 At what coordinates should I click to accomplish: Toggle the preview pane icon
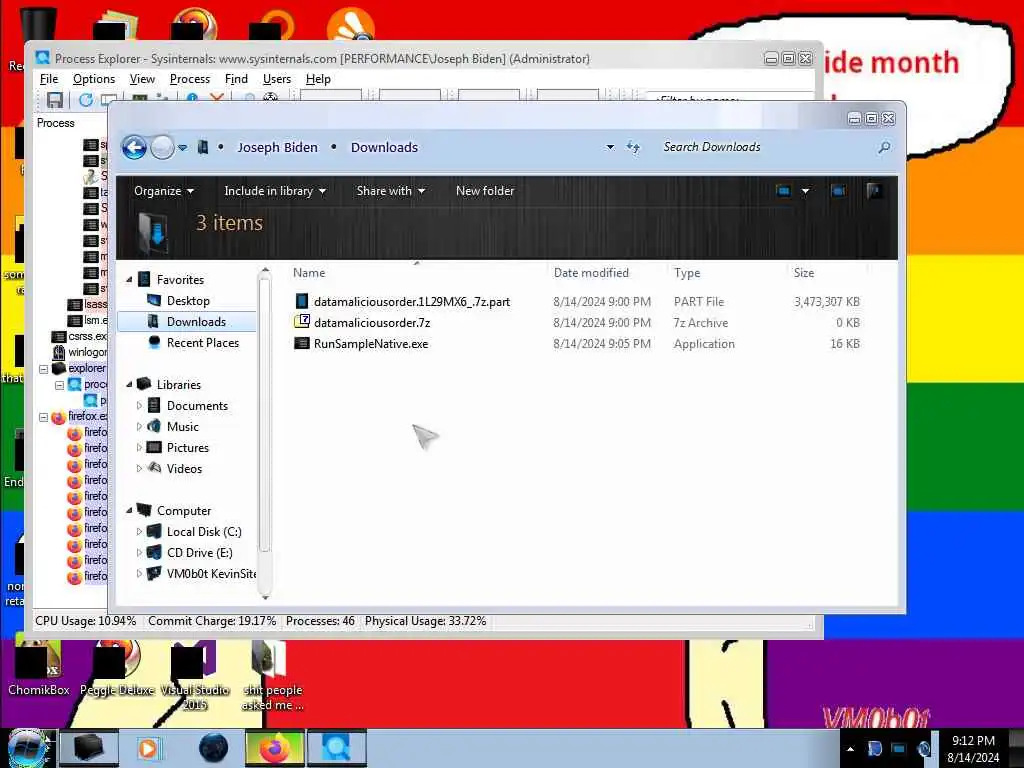(839, 191)
